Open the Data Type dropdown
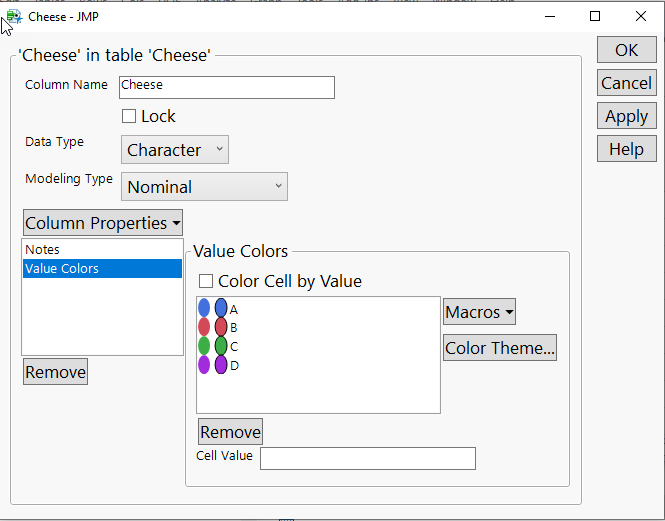The height and width of the screenshot is (521, 665). coord(175,150)
